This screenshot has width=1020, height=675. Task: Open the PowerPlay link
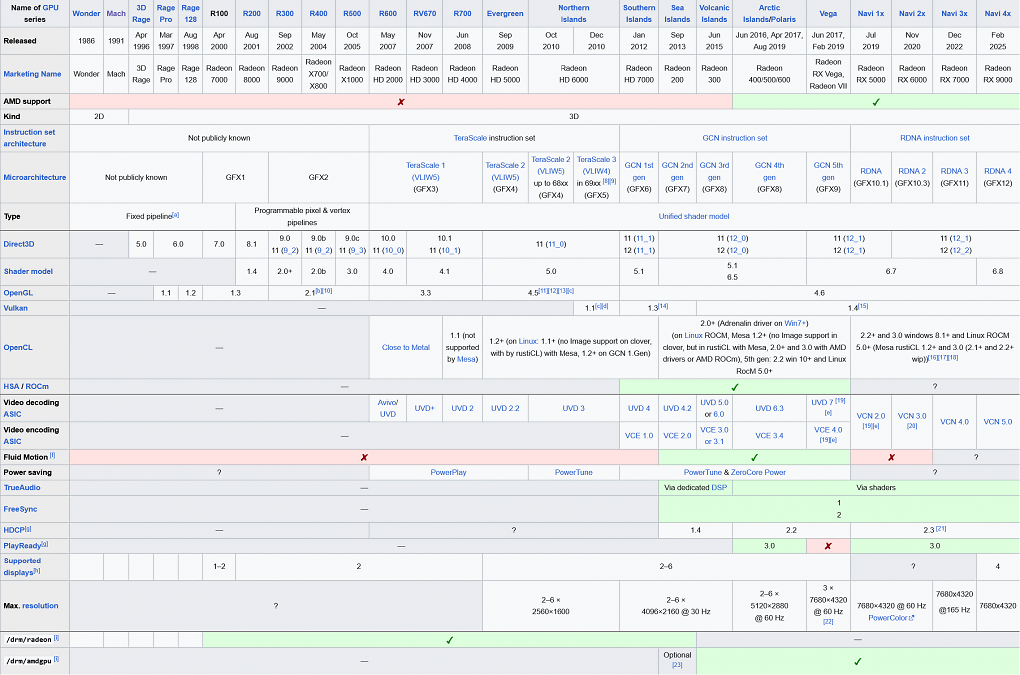tap(448, 473)
